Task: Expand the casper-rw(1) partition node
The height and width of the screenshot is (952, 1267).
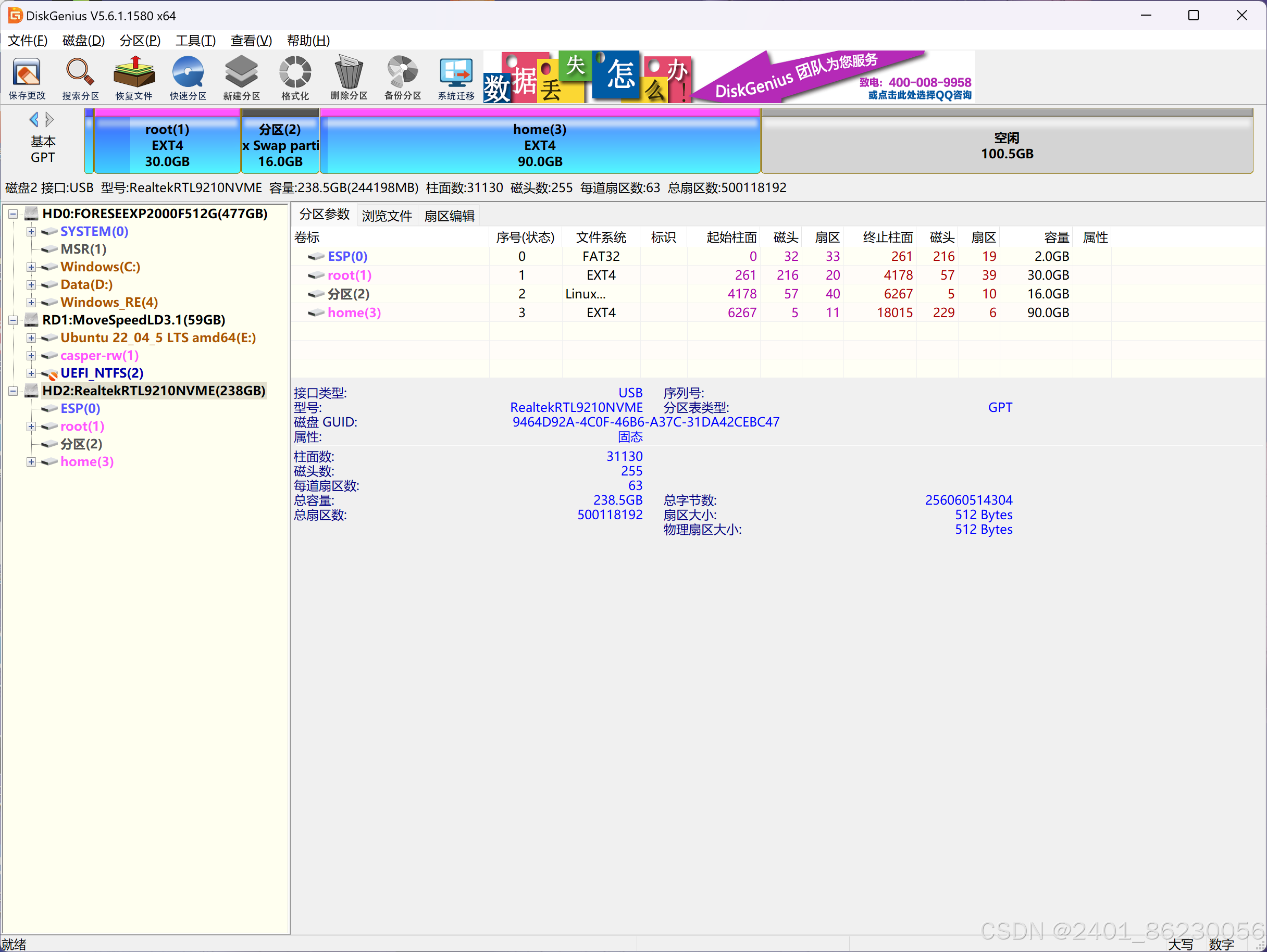Action: coord(31,356)
